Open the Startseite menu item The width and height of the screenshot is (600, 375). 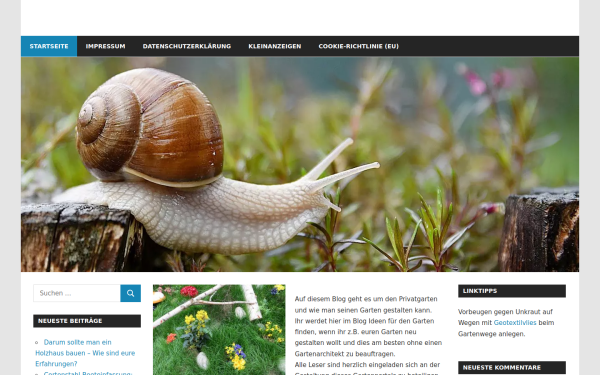[49, 46]
